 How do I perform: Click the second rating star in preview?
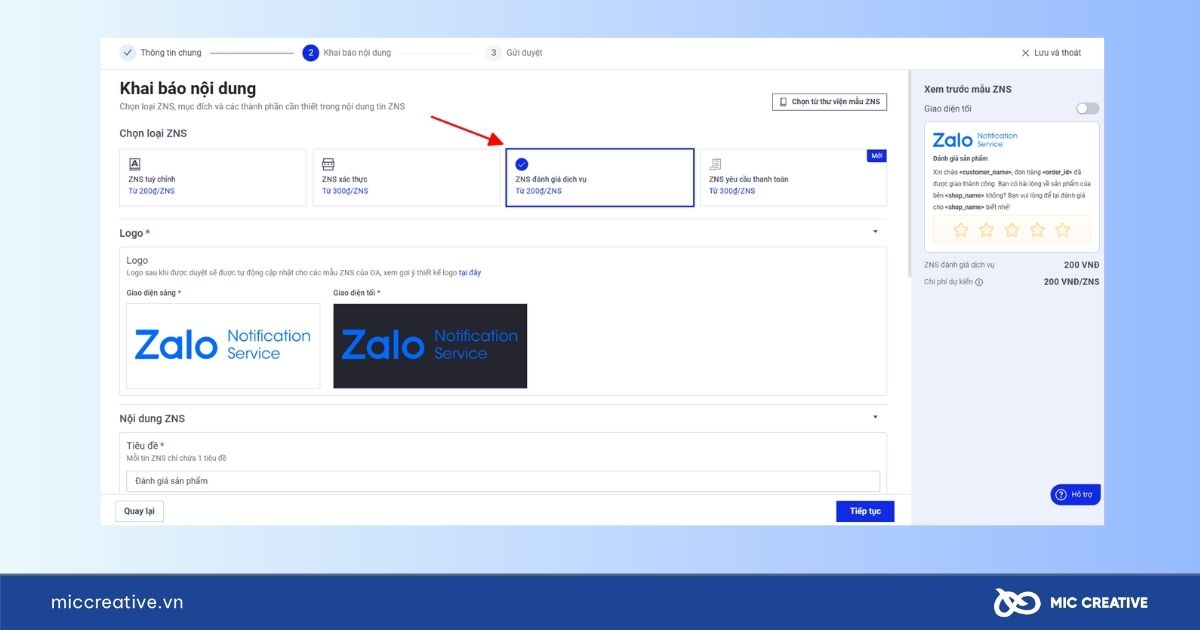(x=987, y=230)
